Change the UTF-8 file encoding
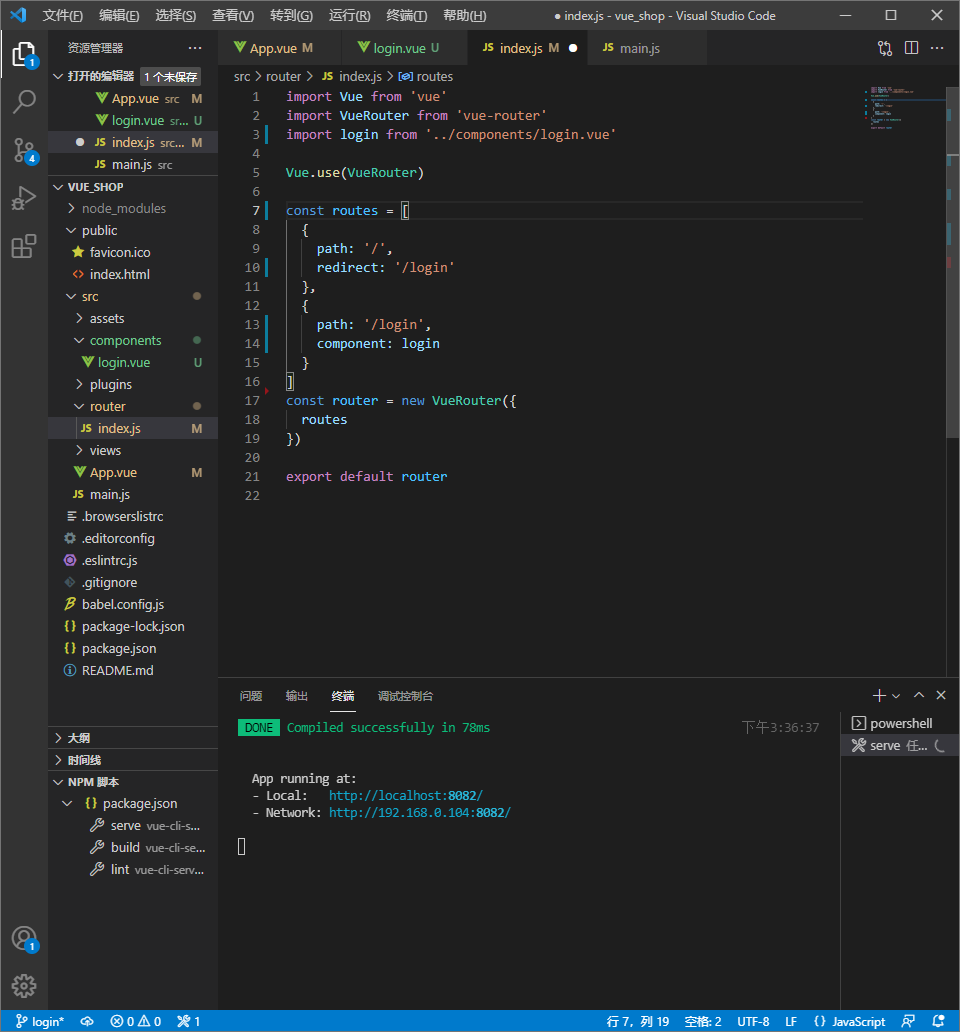960x1032 pixels. pyautogui.click(x=753, y=1021)
